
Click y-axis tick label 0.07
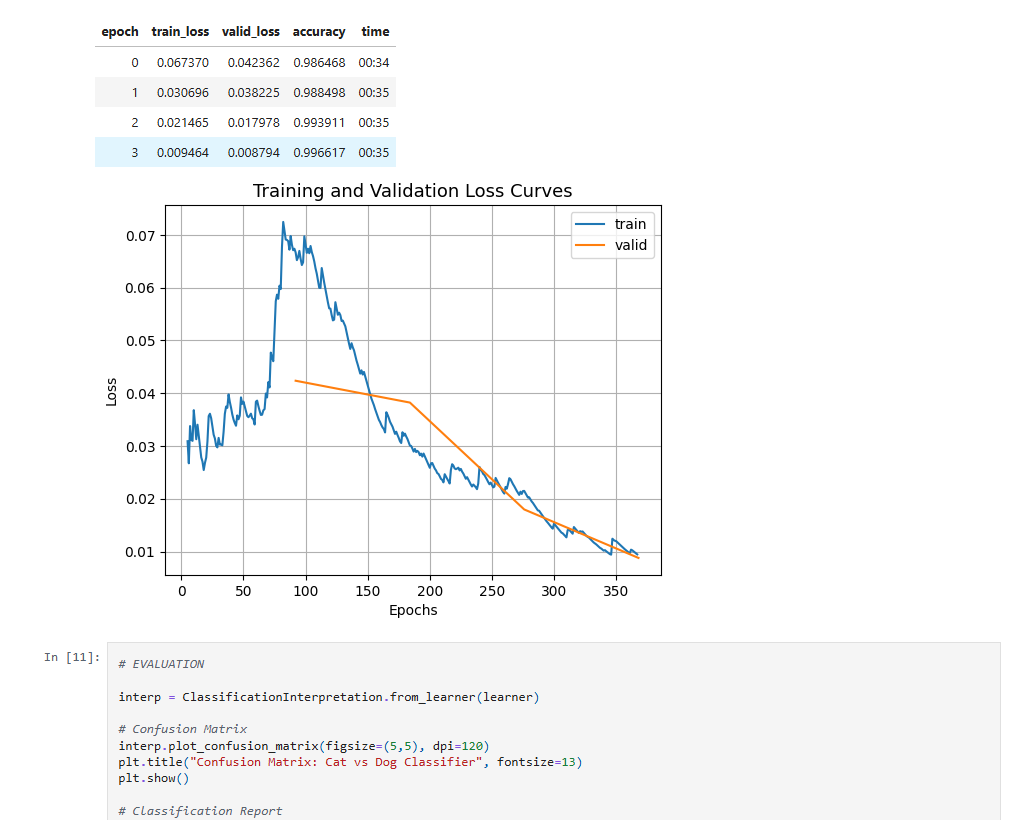click(x=140, y=236)
